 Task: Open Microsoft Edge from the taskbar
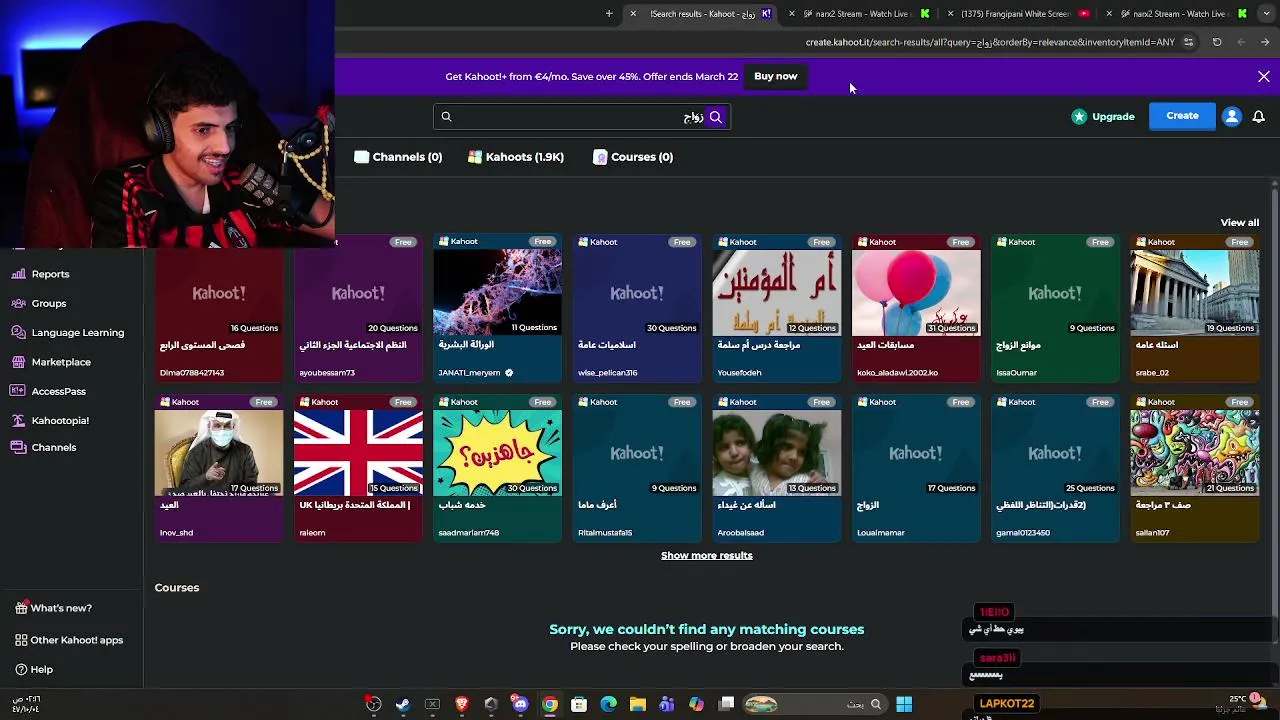[x=608, y=704]
